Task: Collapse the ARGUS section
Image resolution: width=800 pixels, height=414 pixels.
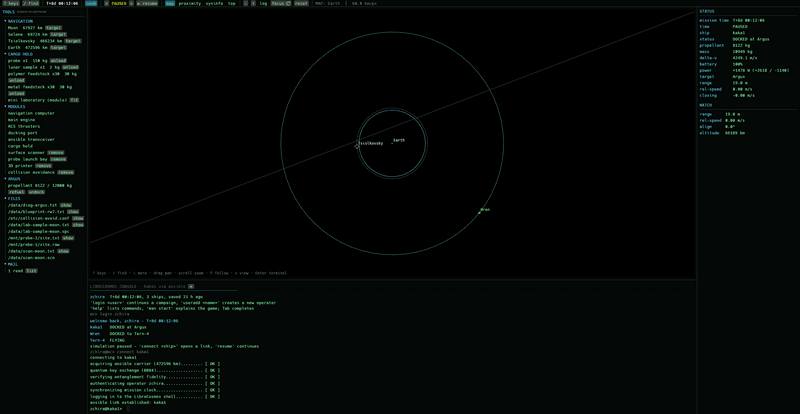Action: coord(14,179)
